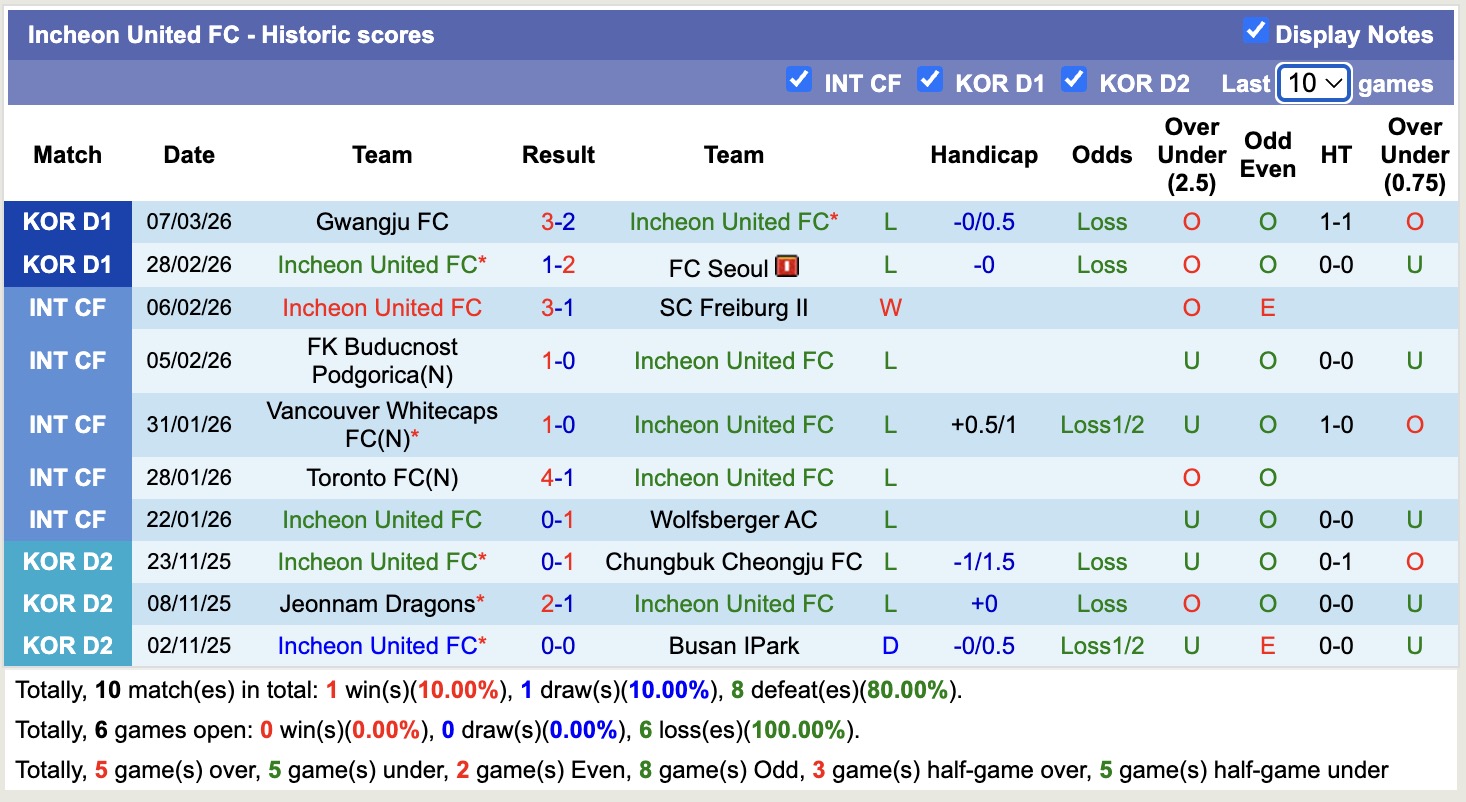Click the KOR D2 badge beside Jeonnam Dragons match

[67, 603]
